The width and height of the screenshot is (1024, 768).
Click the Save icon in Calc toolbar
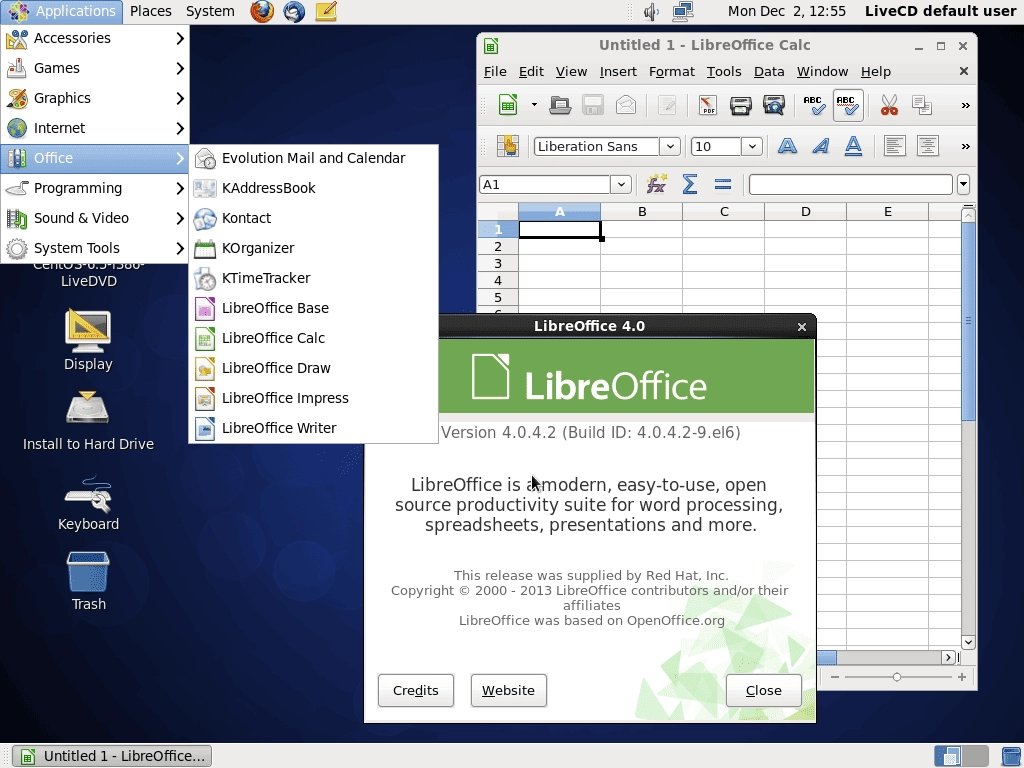(x=593, y=105)
